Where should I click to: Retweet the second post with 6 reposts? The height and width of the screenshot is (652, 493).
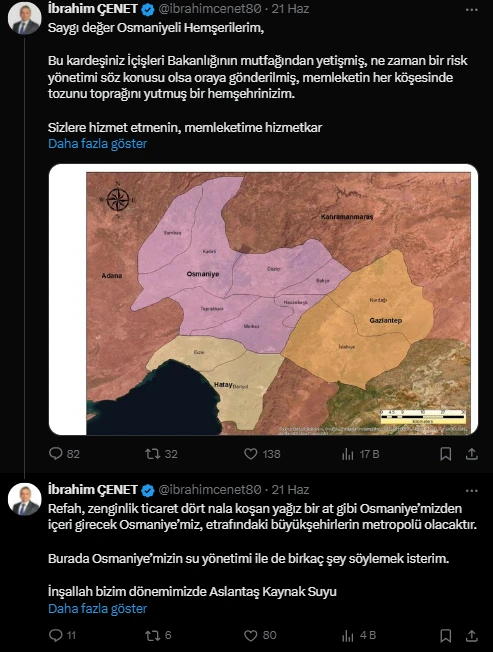158,635
